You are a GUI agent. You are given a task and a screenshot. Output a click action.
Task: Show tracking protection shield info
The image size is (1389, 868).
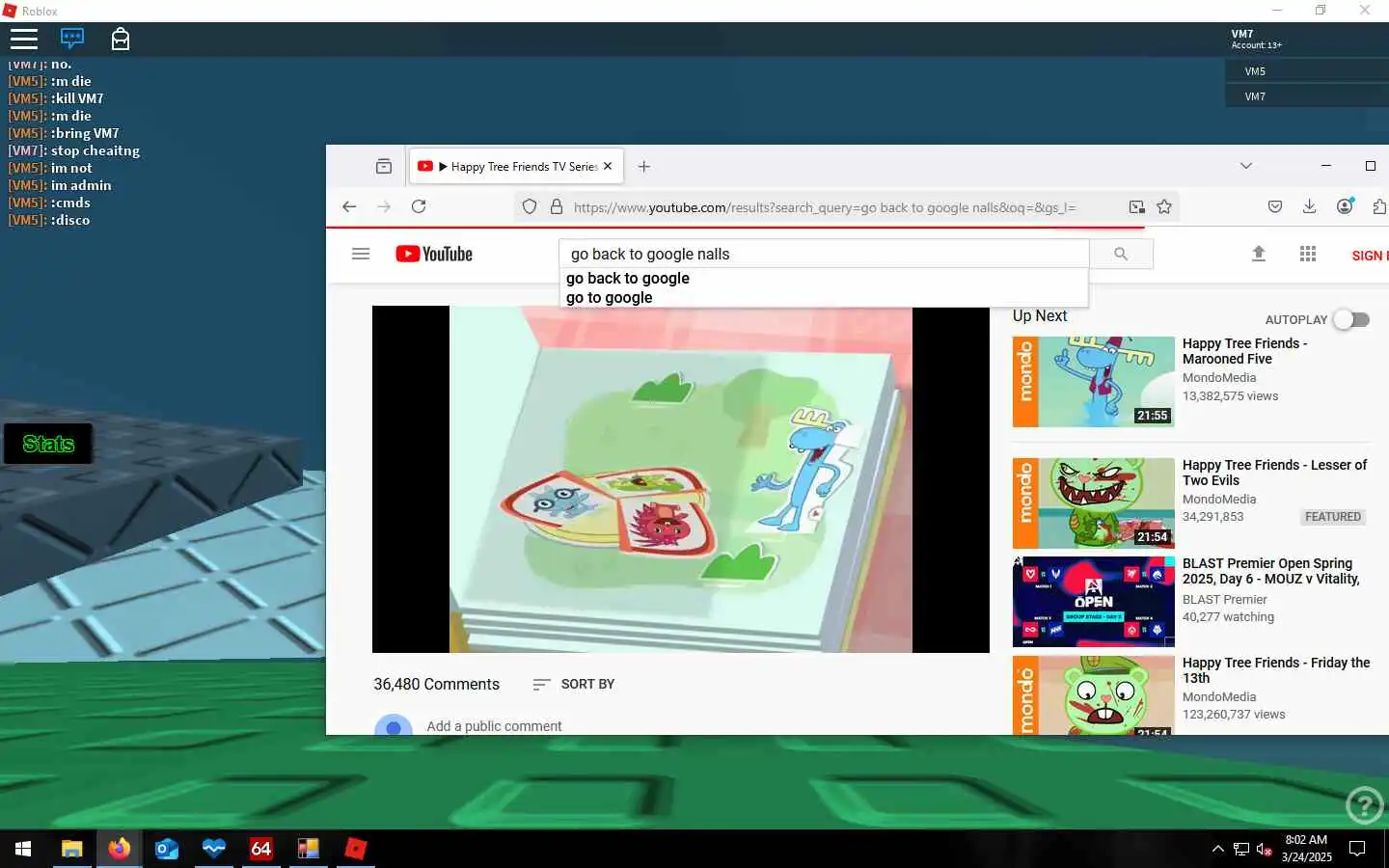point(529,206)
